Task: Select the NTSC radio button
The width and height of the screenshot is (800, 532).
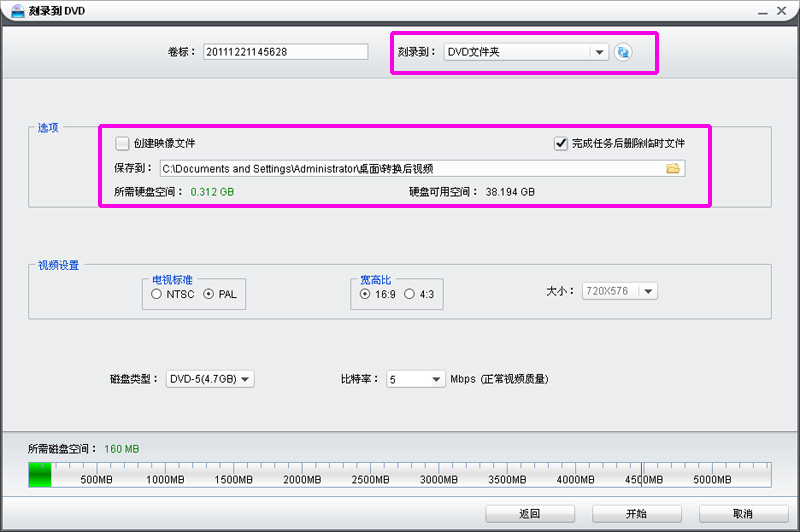Action: click(157, 294)
